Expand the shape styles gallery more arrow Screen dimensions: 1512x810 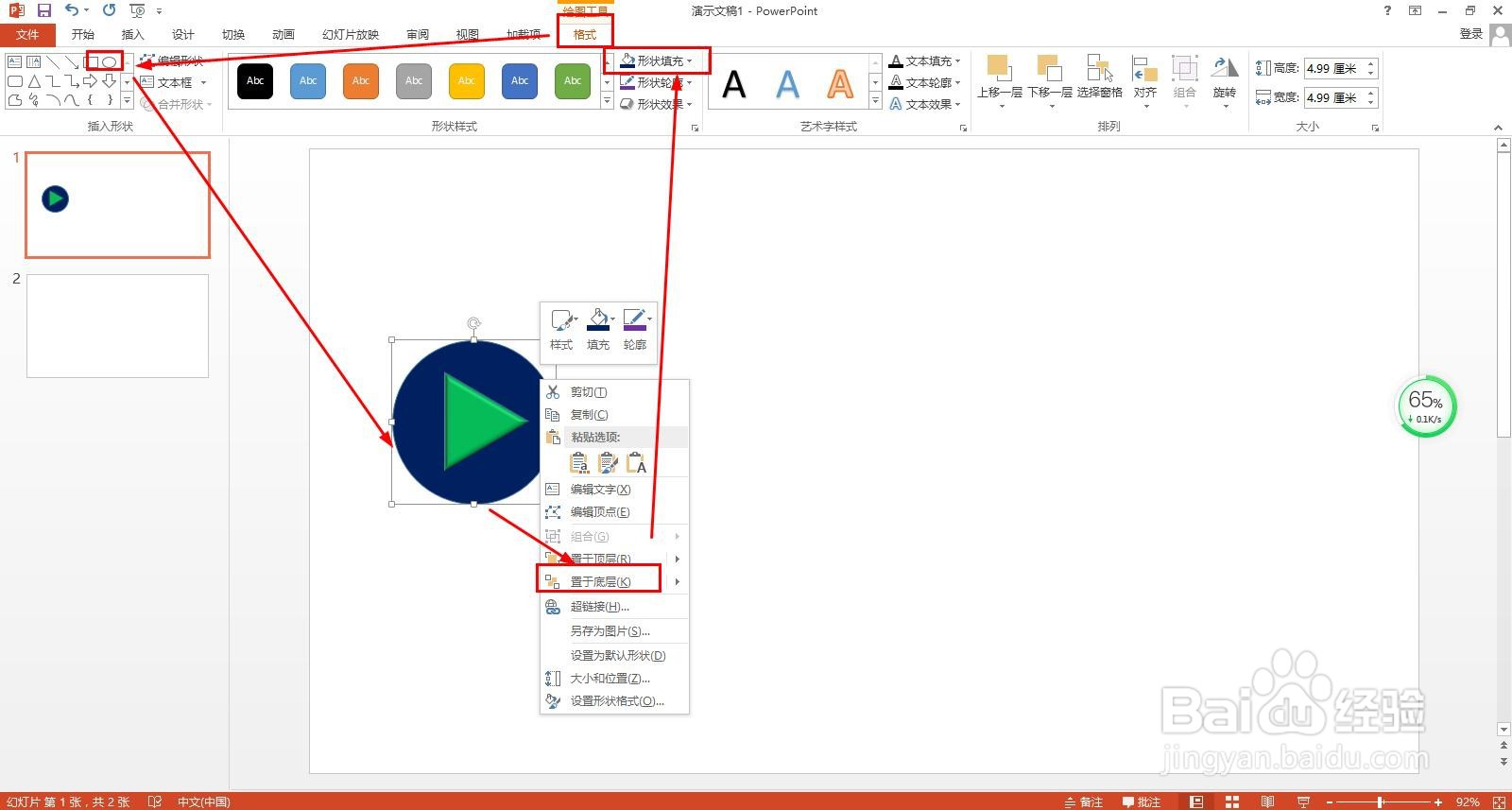pos(607,101)
